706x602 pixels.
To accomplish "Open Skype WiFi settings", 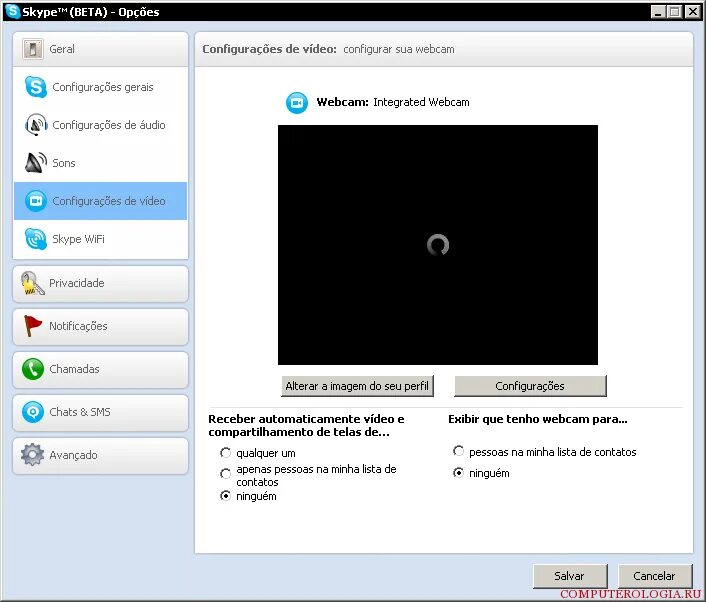I will (100, 239).
